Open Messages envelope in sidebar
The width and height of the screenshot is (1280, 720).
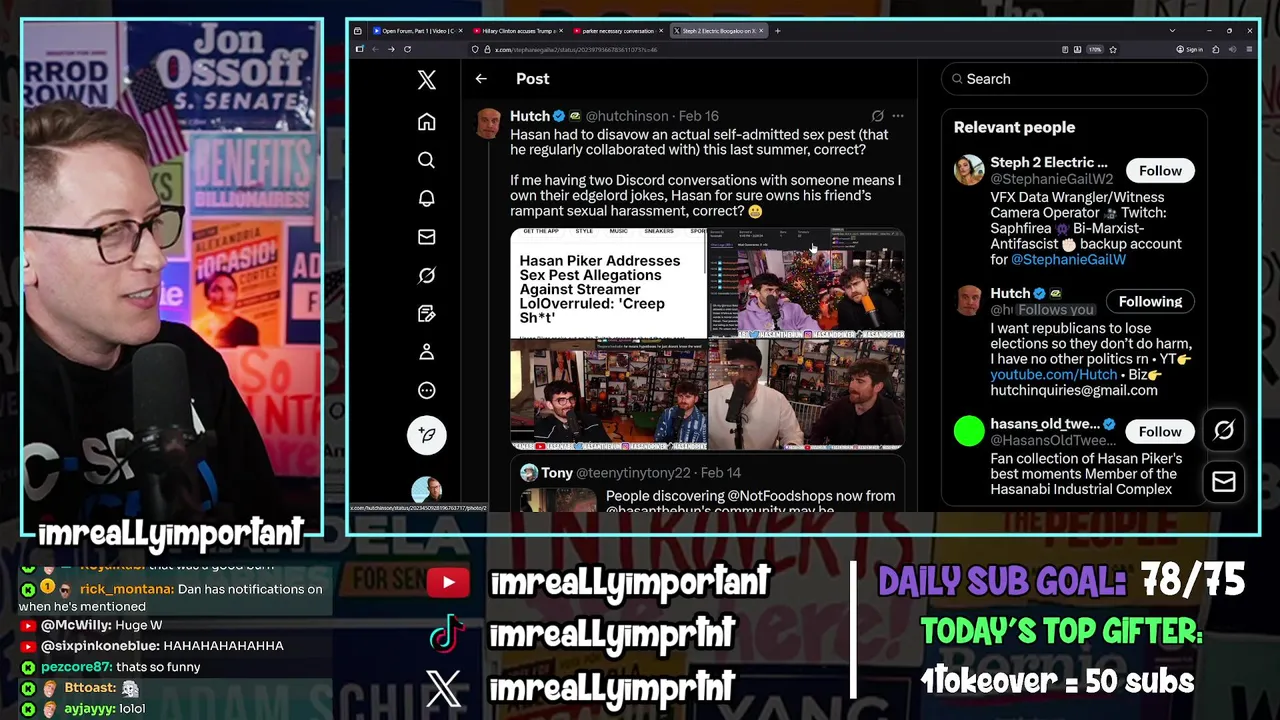click(x=427, y=237)
